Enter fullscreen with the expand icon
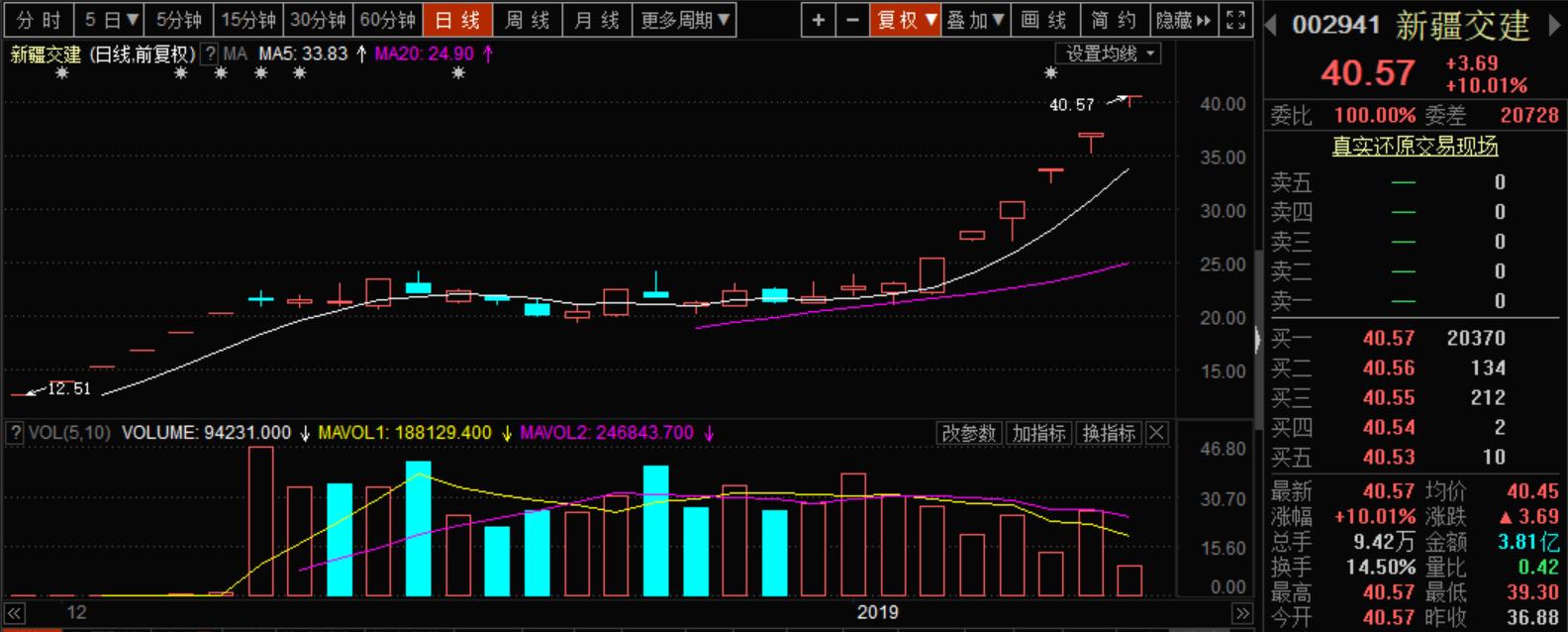The image size is (1568, 632). pyautogui.click(x=1235, y=20)
